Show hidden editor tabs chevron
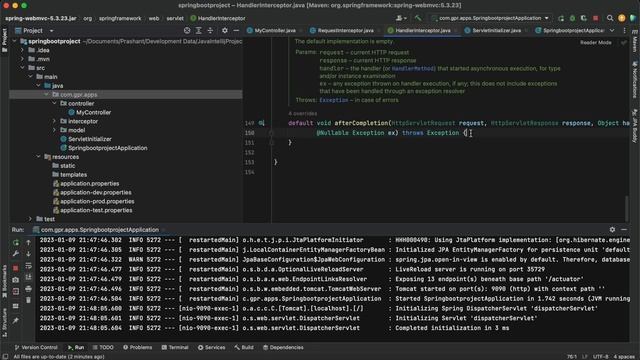This screenshot has width=640, height=360. [x=612, y=31]
